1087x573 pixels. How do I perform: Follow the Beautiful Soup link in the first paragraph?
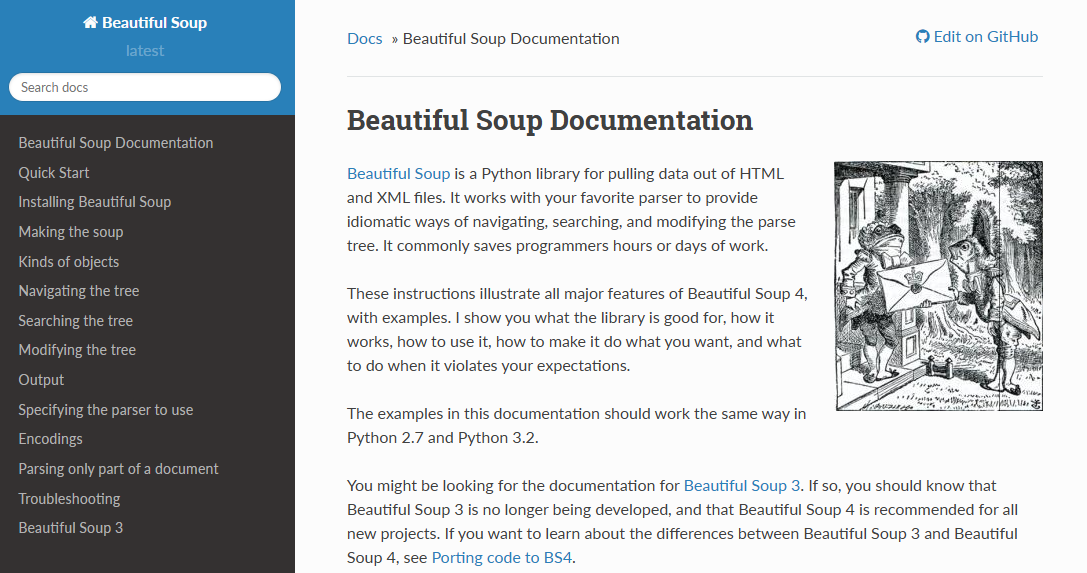tap(399, 173)
